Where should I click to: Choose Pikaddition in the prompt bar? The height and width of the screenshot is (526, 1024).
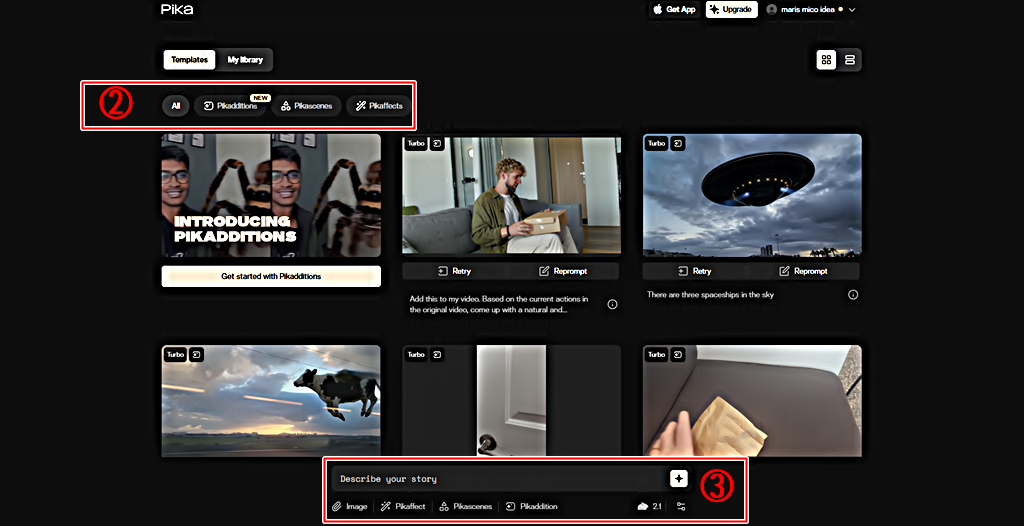coord(532,506)
